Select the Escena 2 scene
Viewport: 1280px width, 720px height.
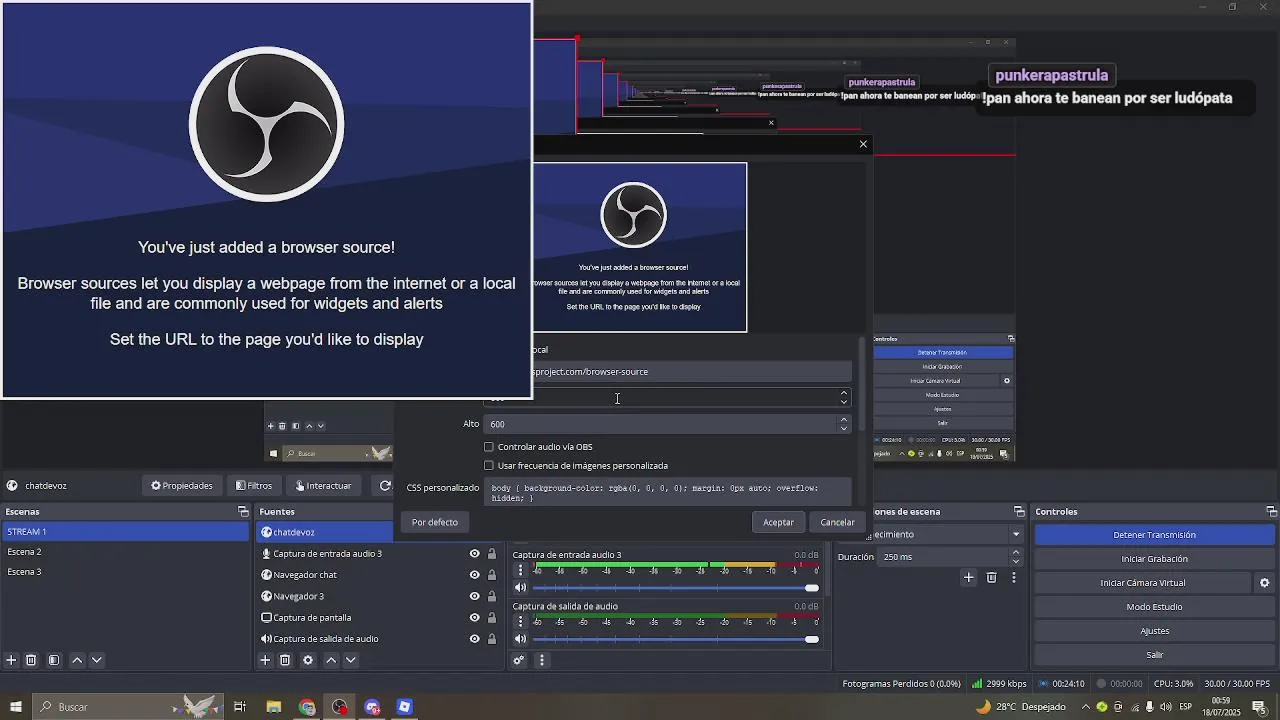pos(125,552)
